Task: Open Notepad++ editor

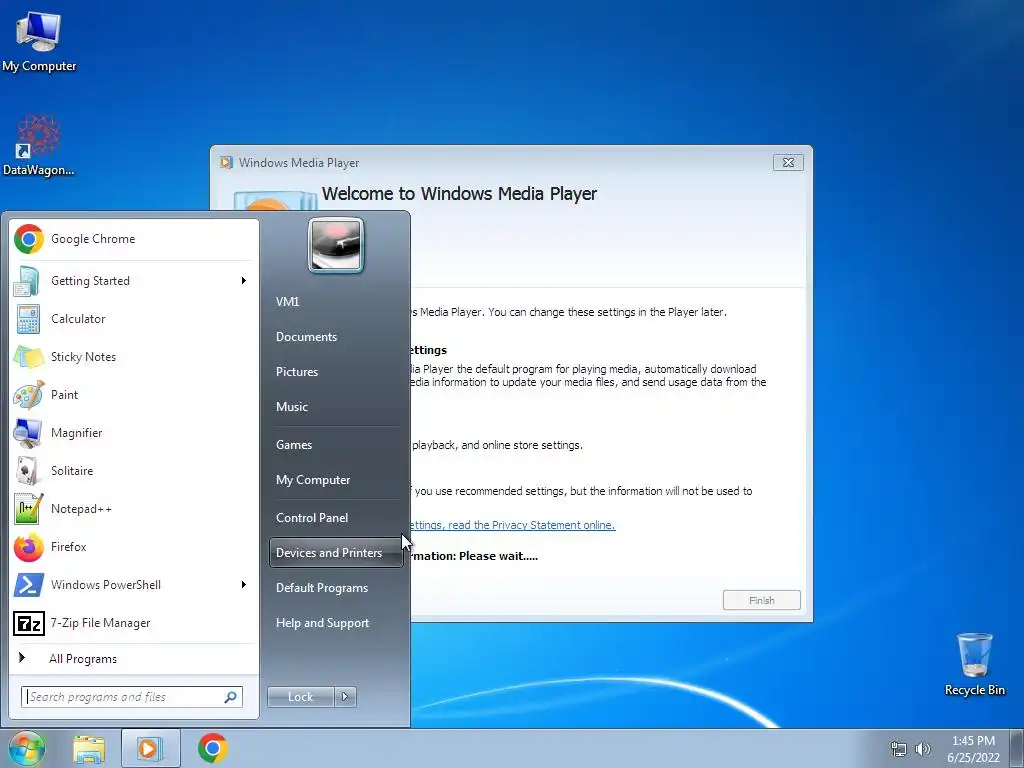Action: coord(134,509)
